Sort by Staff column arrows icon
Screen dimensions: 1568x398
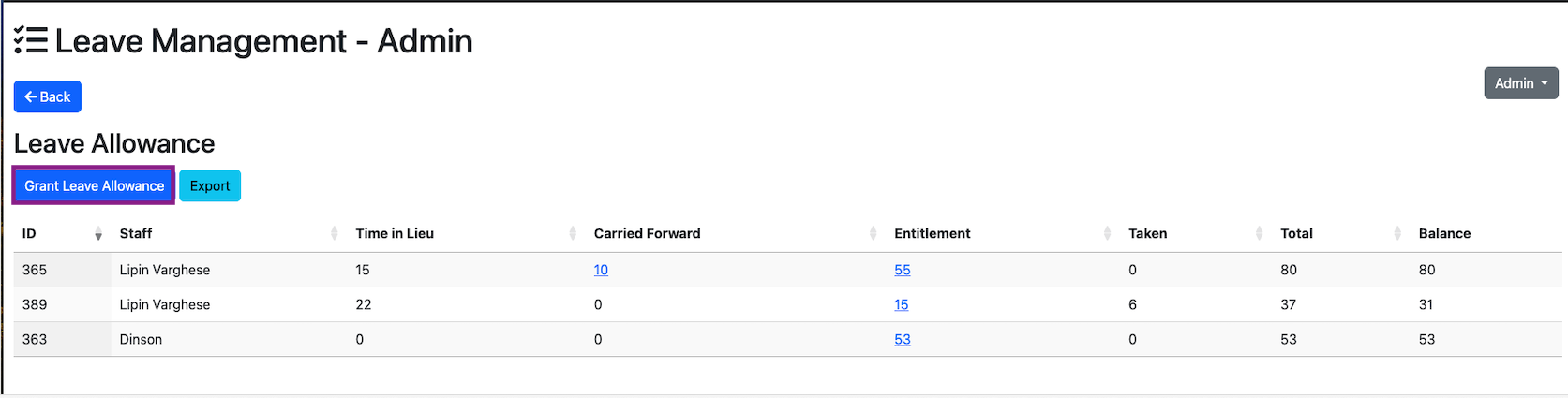335,234
